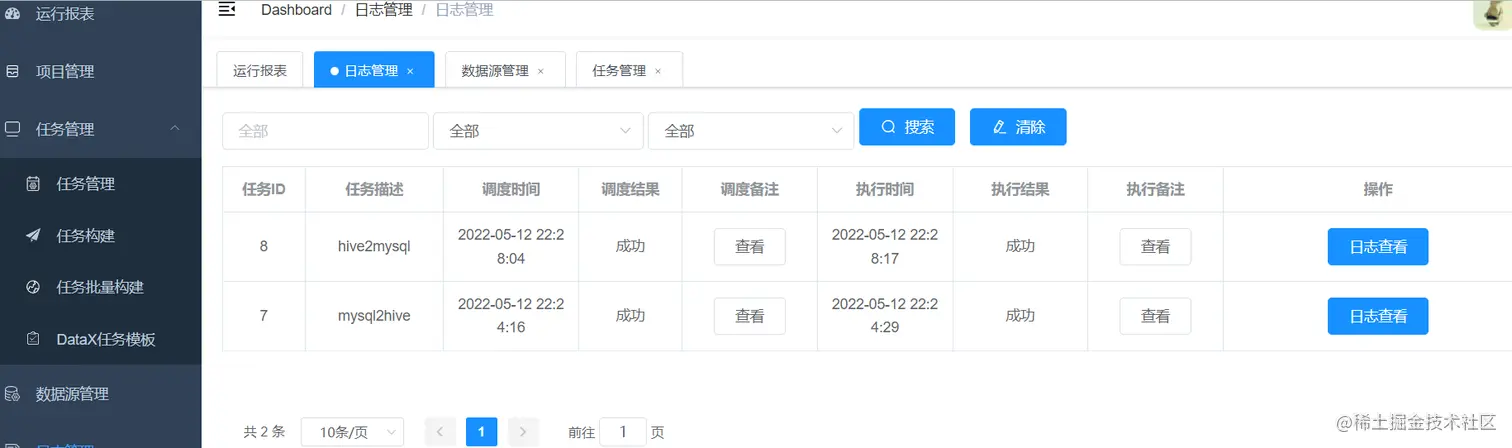The width and height of the screenshot is (1512, 448).
Task: Open the third 全部 filter dropdown
Action: pos(751,131)
